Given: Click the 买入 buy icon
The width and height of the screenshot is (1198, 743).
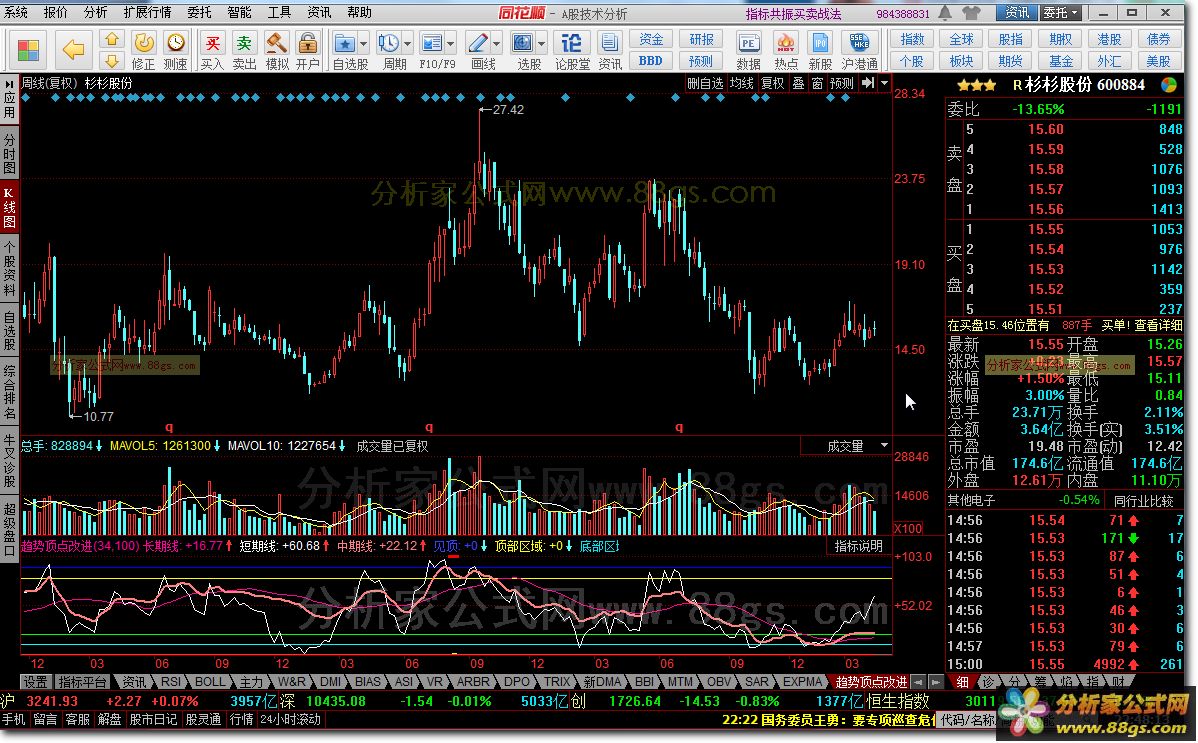Looking at the screenshot, I should click(x=212, y=43).
